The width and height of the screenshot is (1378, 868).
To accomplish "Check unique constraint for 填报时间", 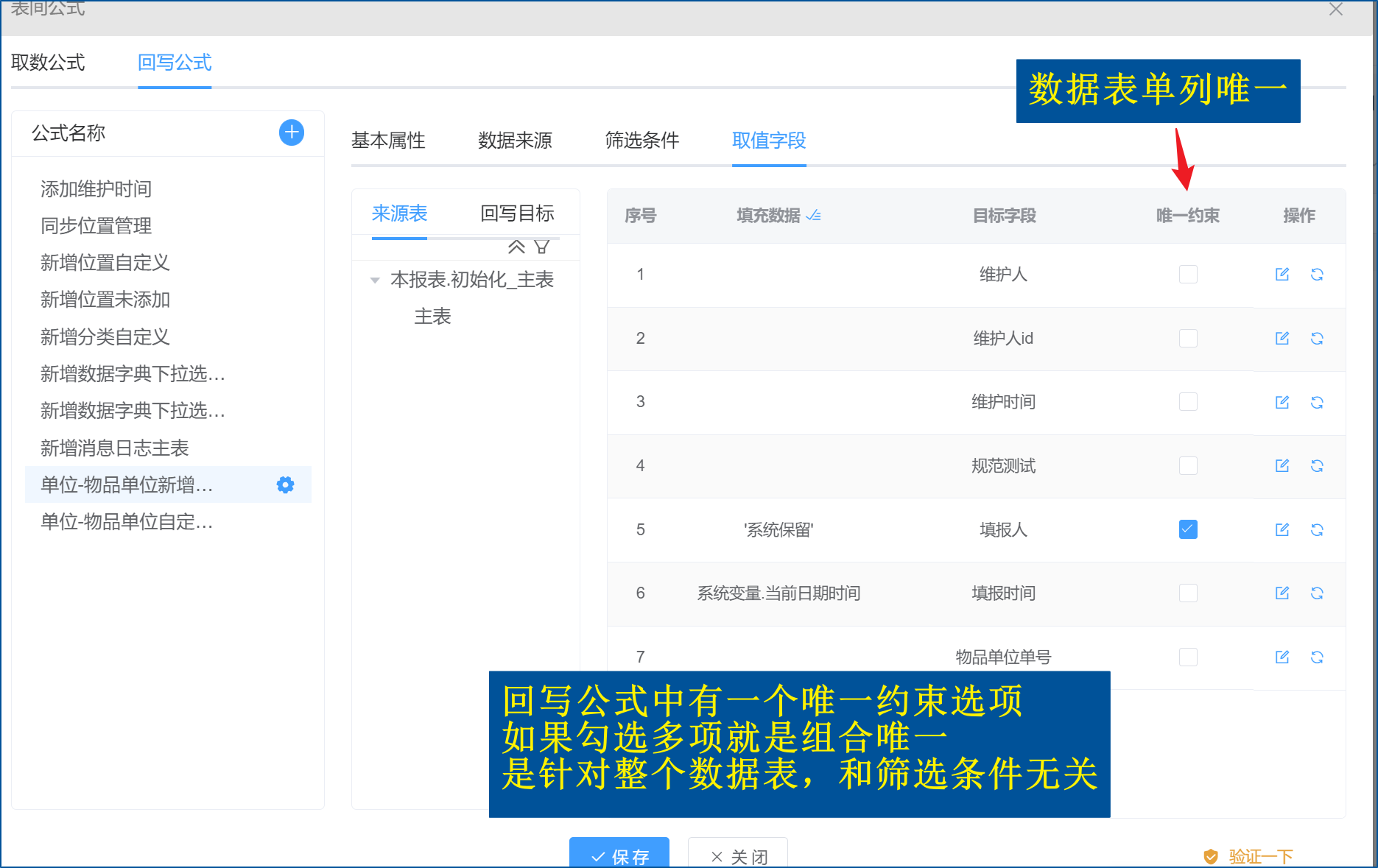I will pyautogui.click(x=1188, y=593).
